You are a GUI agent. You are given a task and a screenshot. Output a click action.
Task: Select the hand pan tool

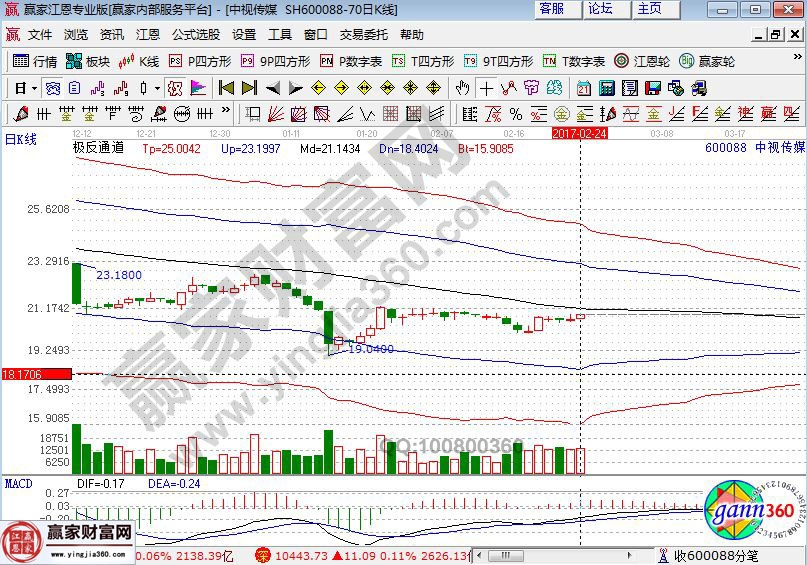(x=463, y=88)
